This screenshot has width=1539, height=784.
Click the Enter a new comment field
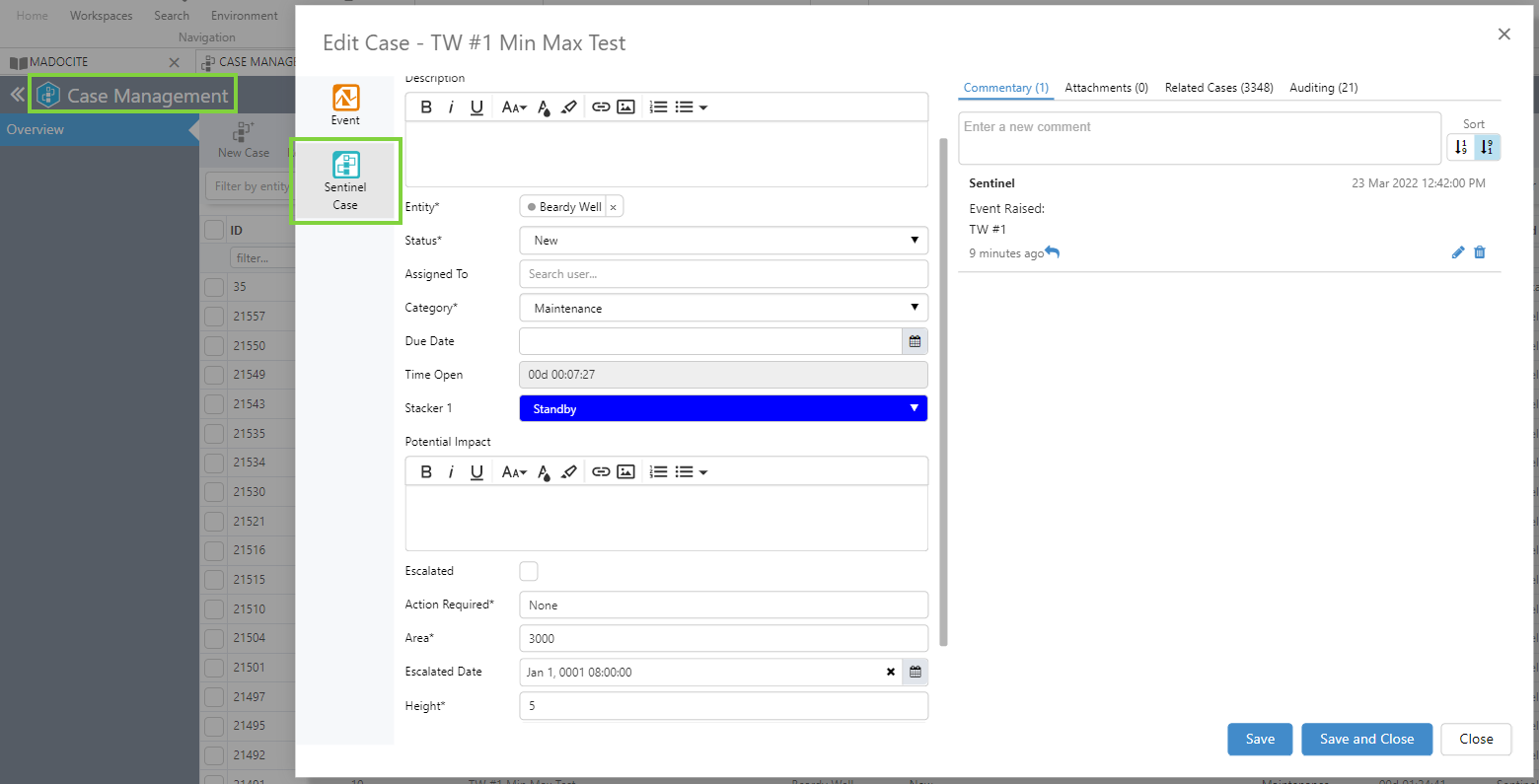point(1199,137)
